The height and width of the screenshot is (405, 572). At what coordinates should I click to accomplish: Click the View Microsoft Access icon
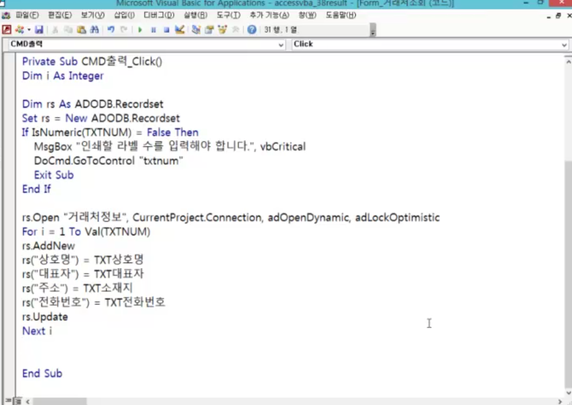pyautogui.click(x=7, y=30)
